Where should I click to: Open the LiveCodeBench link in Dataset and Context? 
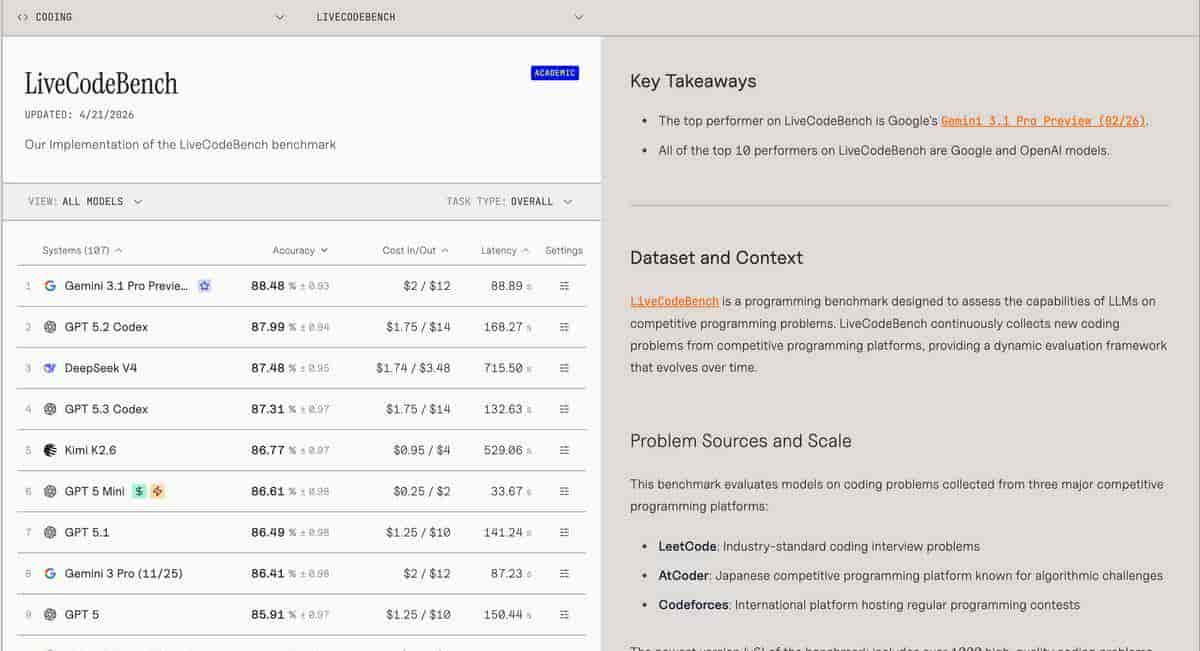click(x=674, y=301)
